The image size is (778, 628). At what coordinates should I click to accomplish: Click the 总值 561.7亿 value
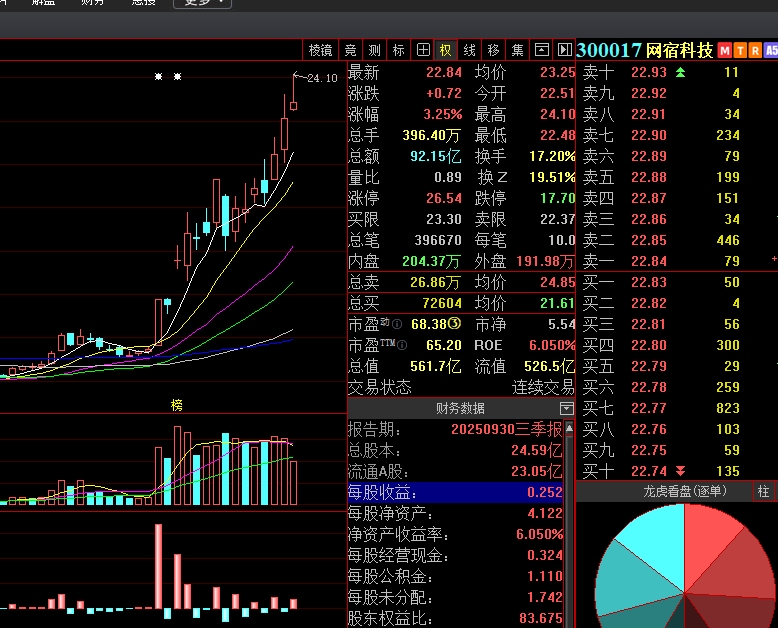(436, 366)
